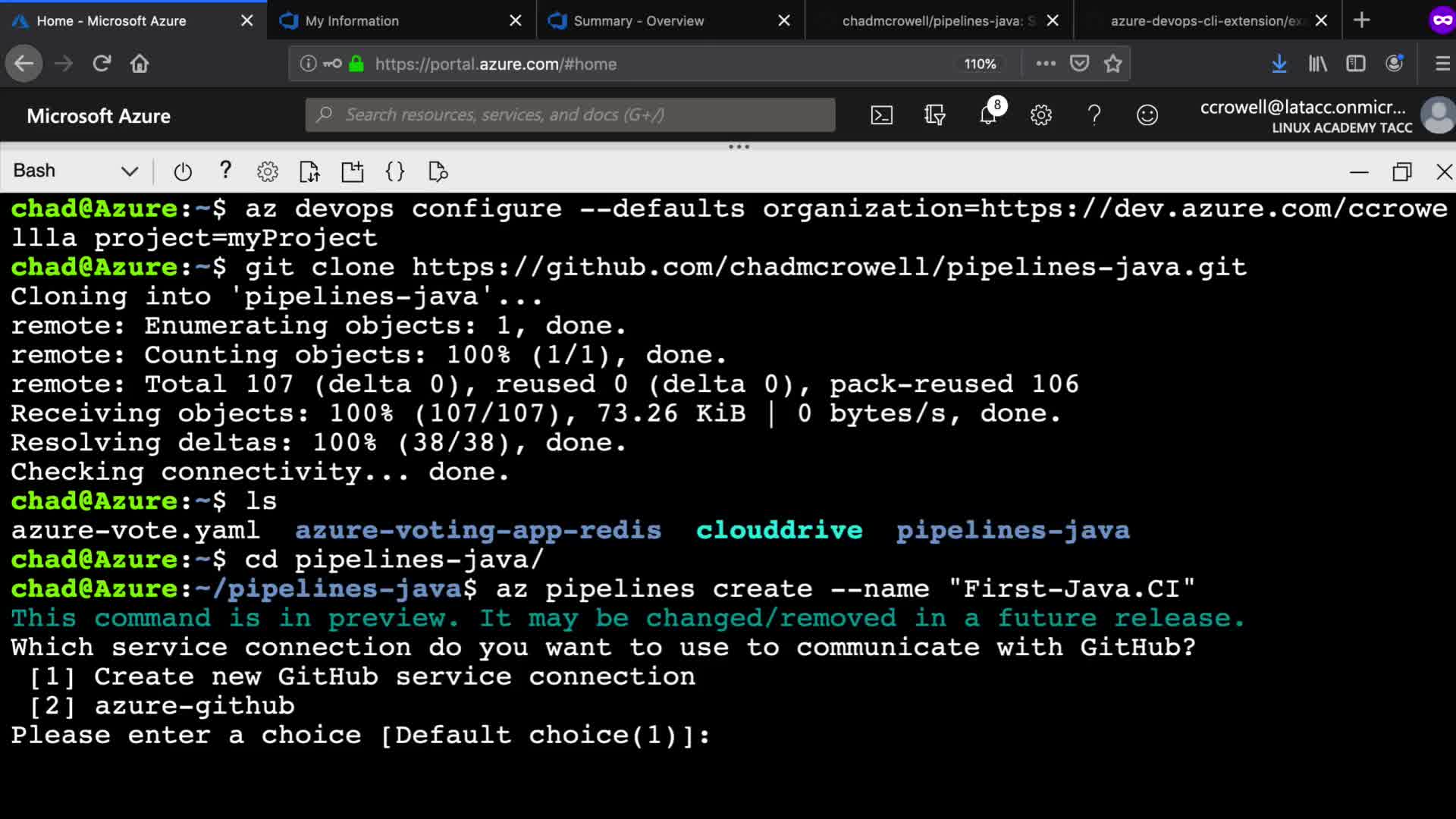Open Cloud Shell settings gear dropdown
This screenshot has width=1456, height=819.
267,171
